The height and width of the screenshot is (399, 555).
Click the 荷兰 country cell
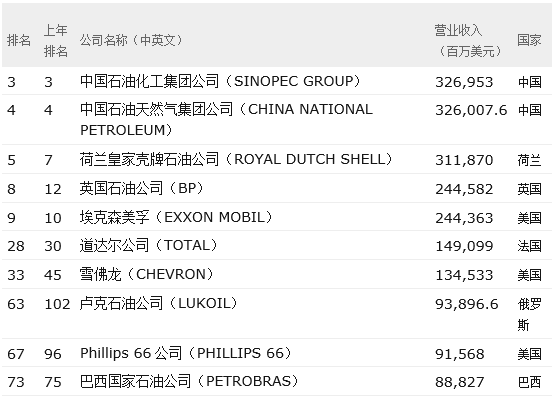[530, 160]
